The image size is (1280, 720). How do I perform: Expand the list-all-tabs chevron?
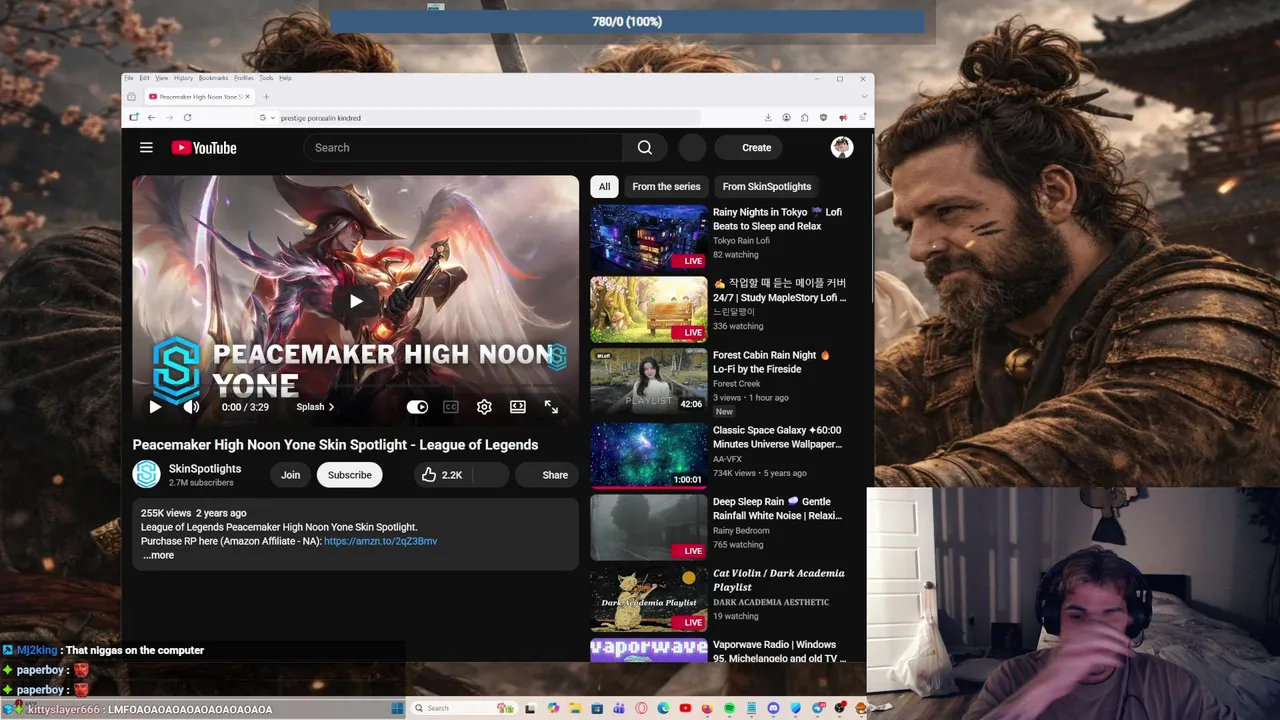click(x=862, y=97)
